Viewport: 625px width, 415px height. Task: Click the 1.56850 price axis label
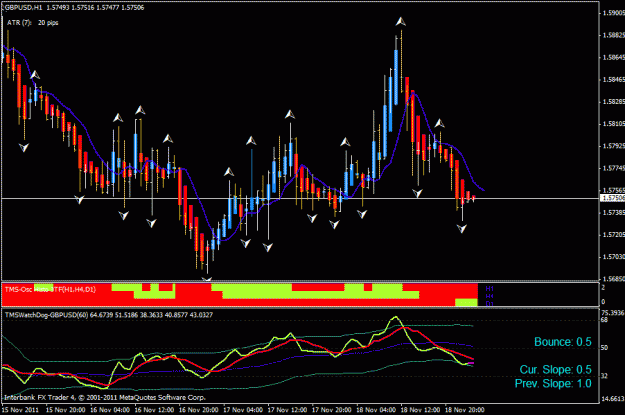coord(613,279)
